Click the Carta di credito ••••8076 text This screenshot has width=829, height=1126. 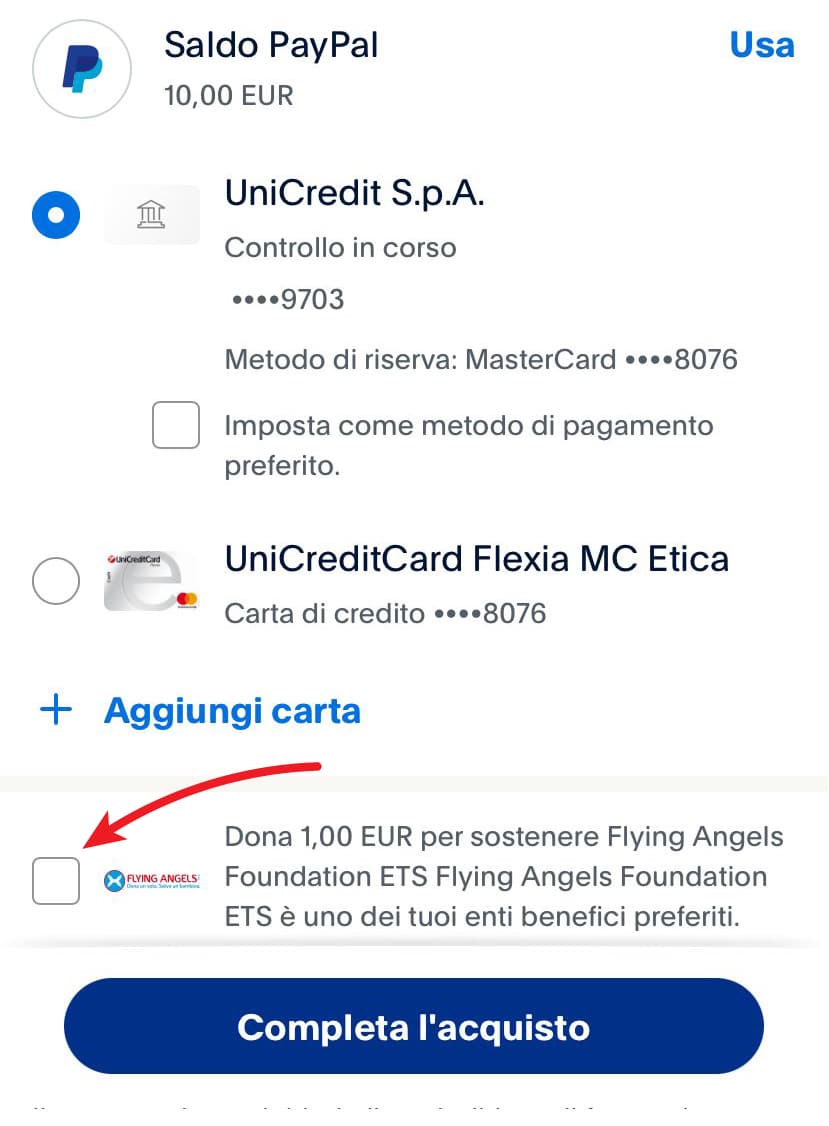click(x=385, y=613)
